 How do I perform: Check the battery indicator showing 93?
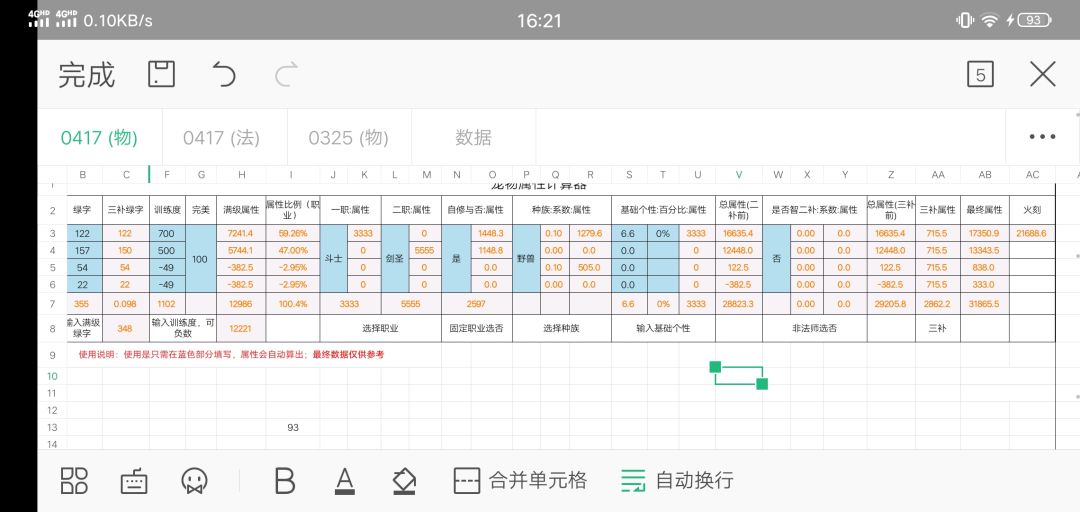(1034, 20)
